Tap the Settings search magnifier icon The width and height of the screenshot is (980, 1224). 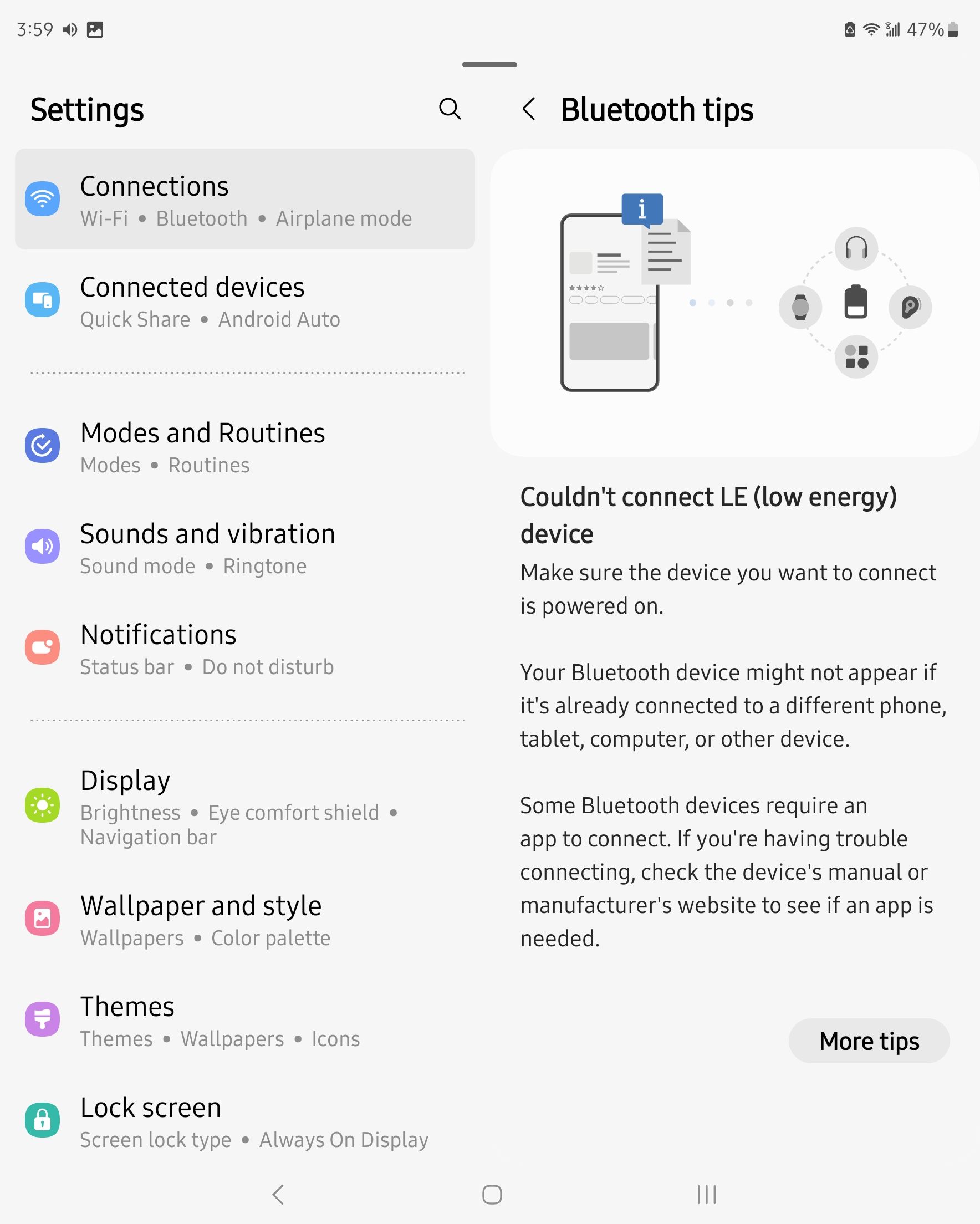point(450,109)
